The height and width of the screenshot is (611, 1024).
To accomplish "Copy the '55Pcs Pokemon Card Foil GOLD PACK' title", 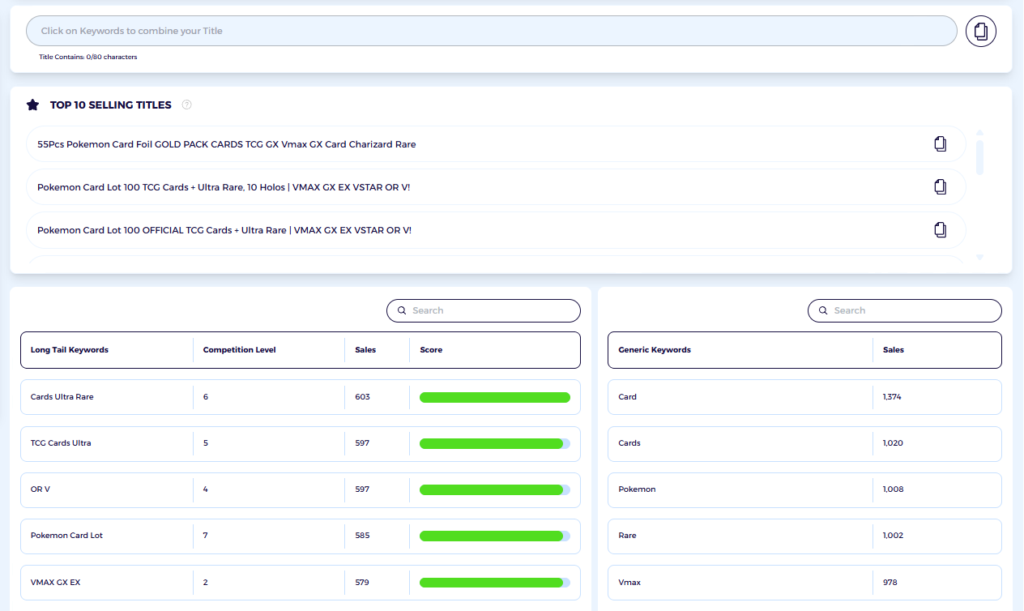I will pyautogui.click(x=940, y=144).
